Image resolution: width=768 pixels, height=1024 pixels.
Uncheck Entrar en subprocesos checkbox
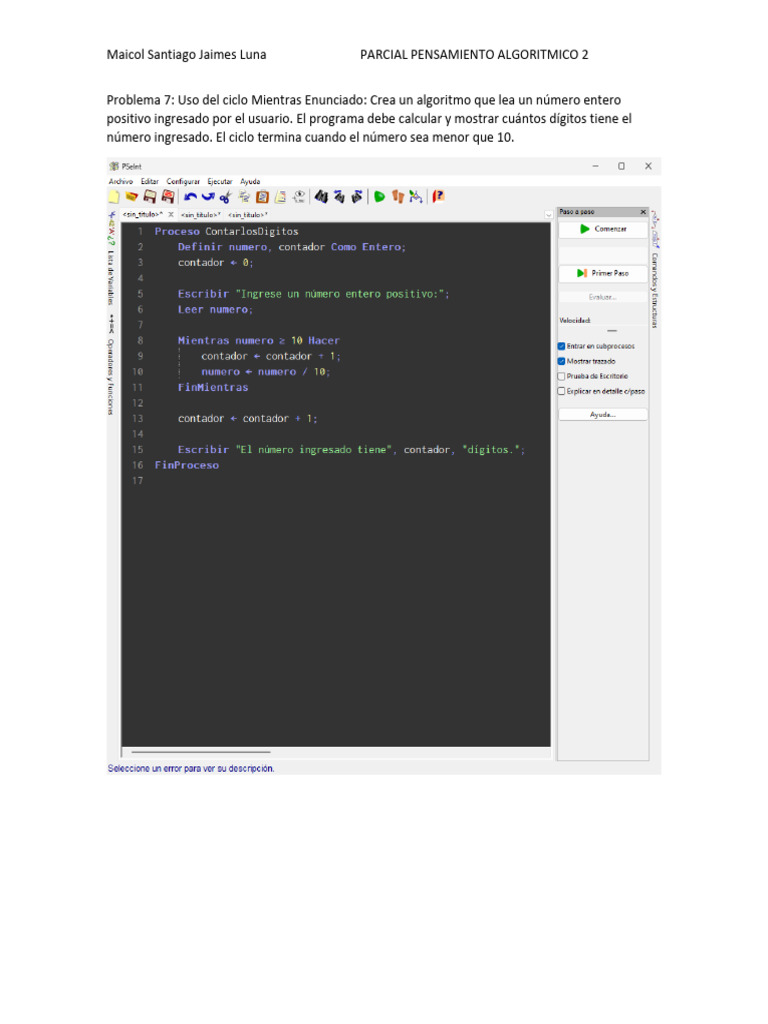coord(562,346)
